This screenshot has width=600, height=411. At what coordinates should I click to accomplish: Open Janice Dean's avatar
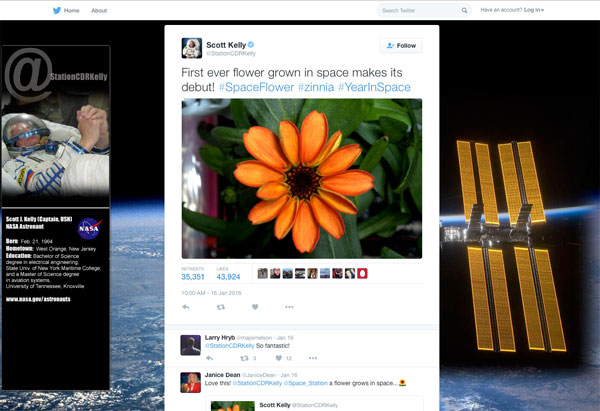click(x=191, y=382)
